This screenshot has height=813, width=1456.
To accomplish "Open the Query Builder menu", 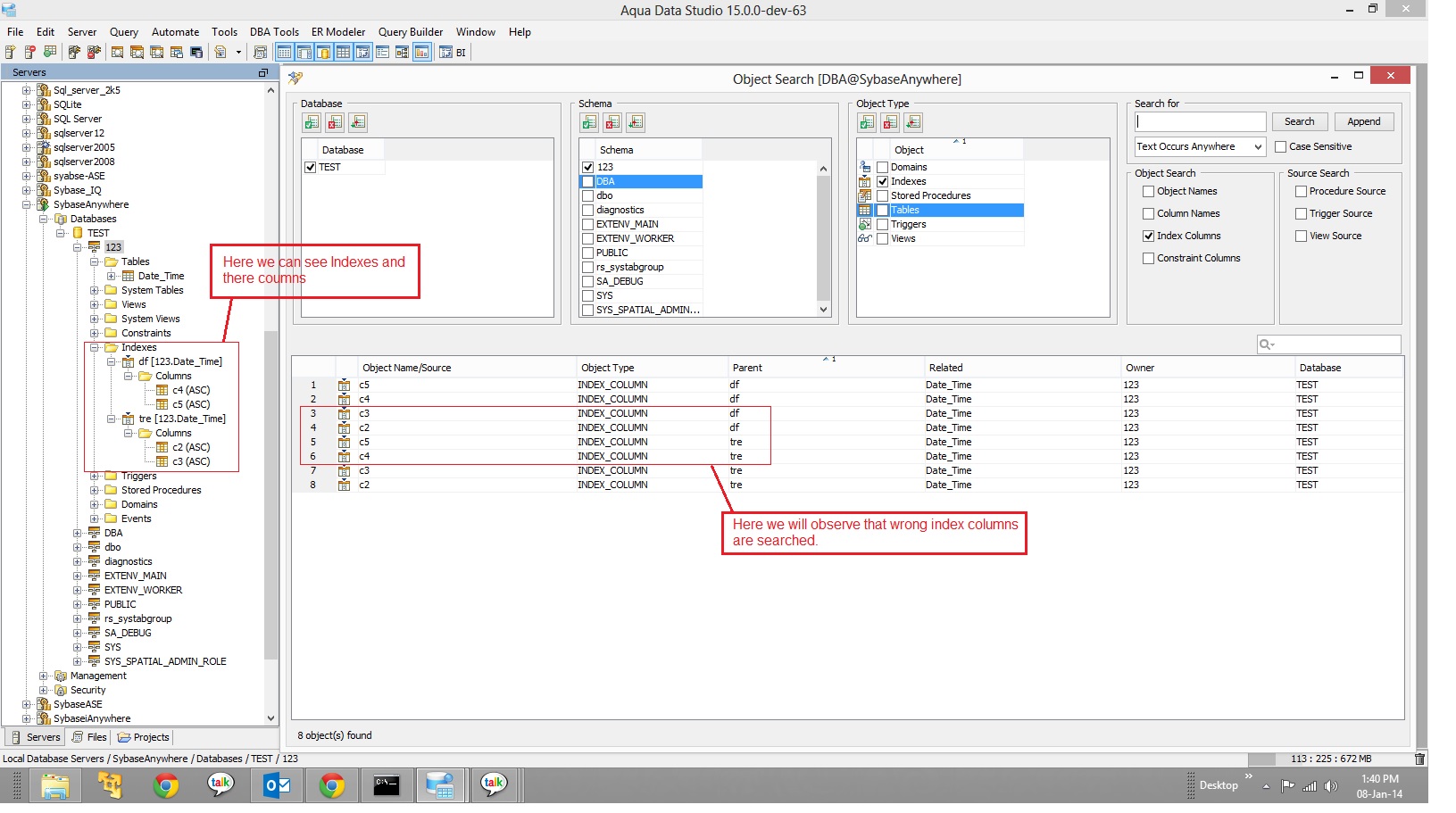I will (411, 32).
